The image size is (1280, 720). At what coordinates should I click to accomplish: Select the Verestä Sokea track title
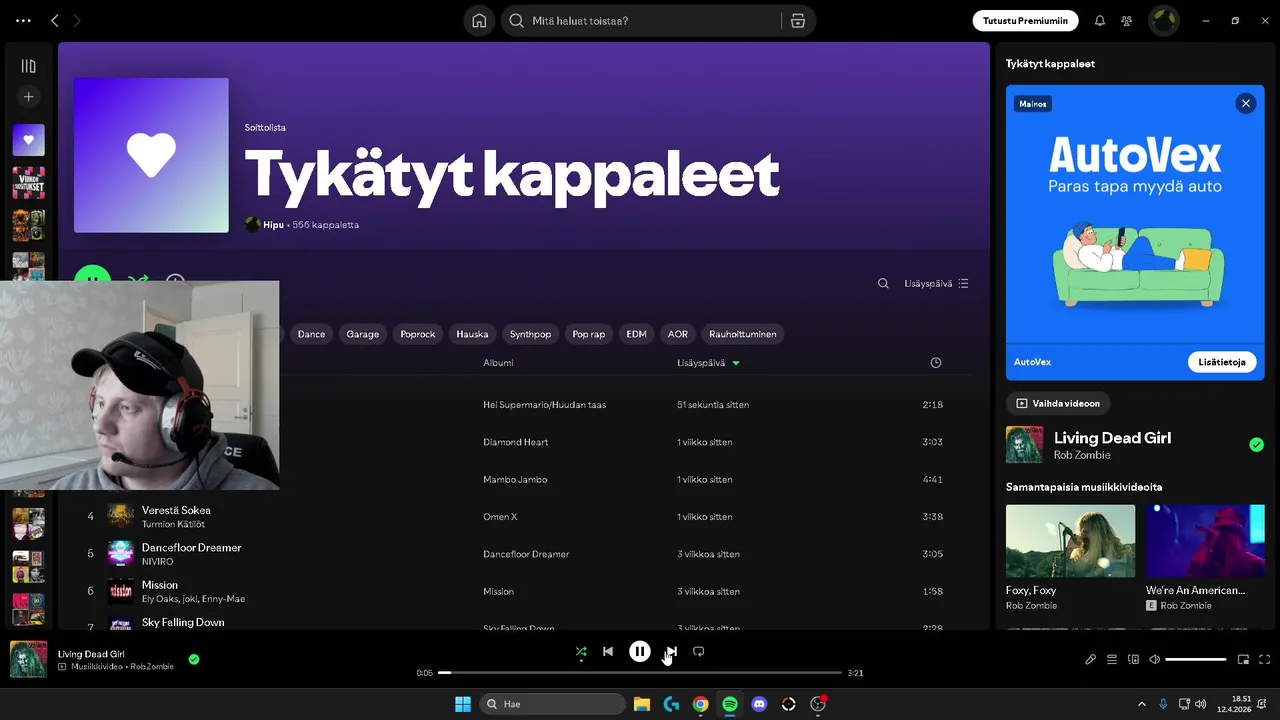(x=176, y=510)
